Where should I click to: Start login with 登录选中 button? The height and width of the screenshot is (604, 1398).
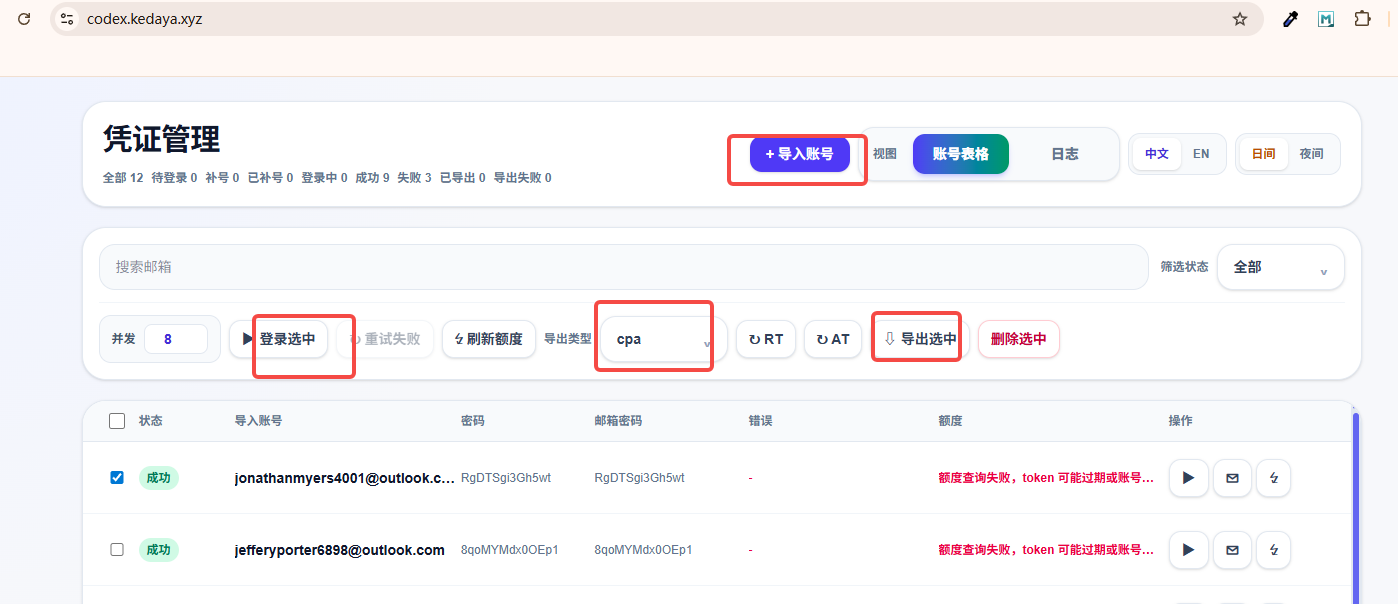279,339
